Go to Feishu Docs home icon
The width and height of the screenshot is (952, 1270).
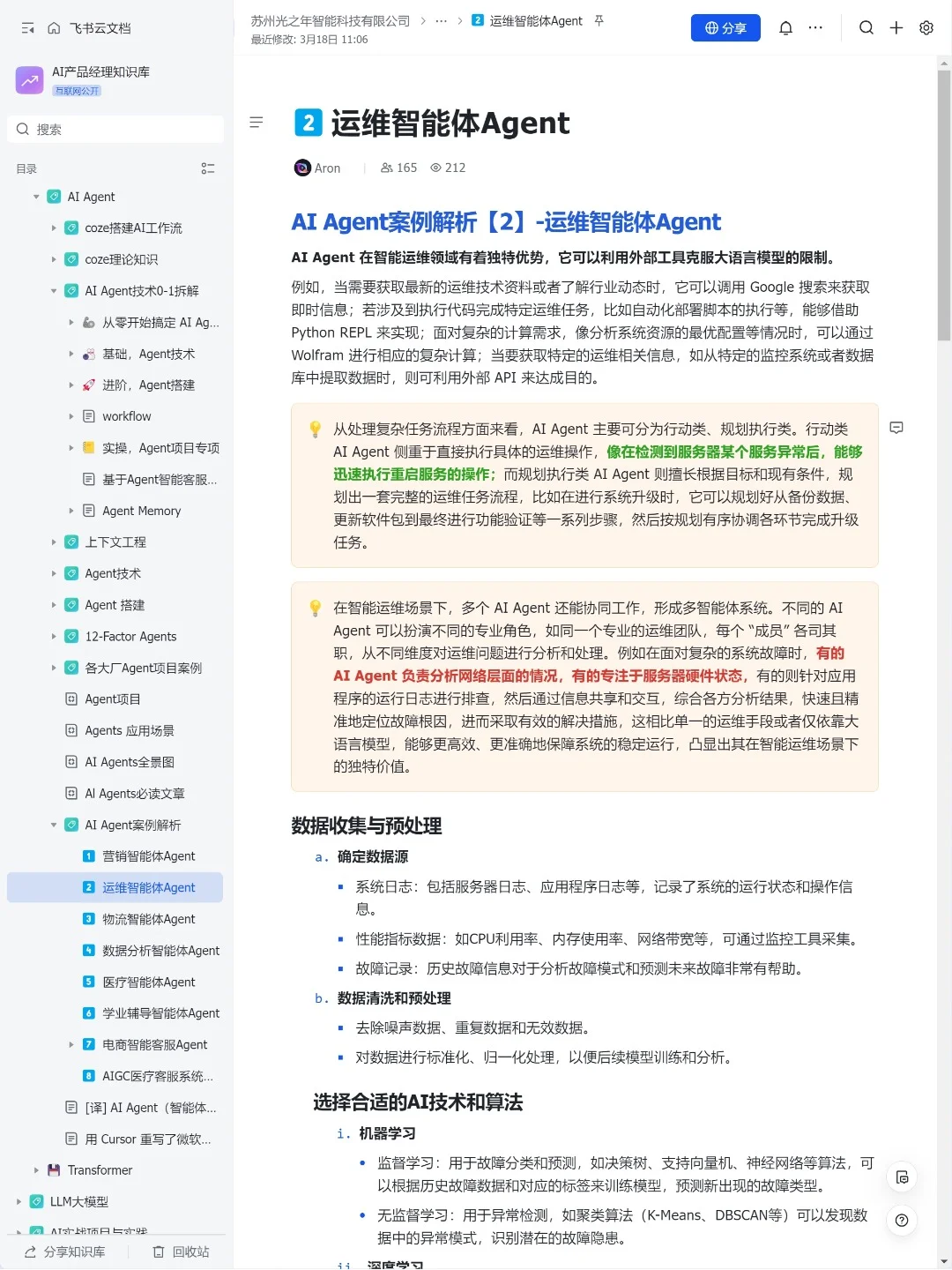pyautogui.click(x=54, y=28)
